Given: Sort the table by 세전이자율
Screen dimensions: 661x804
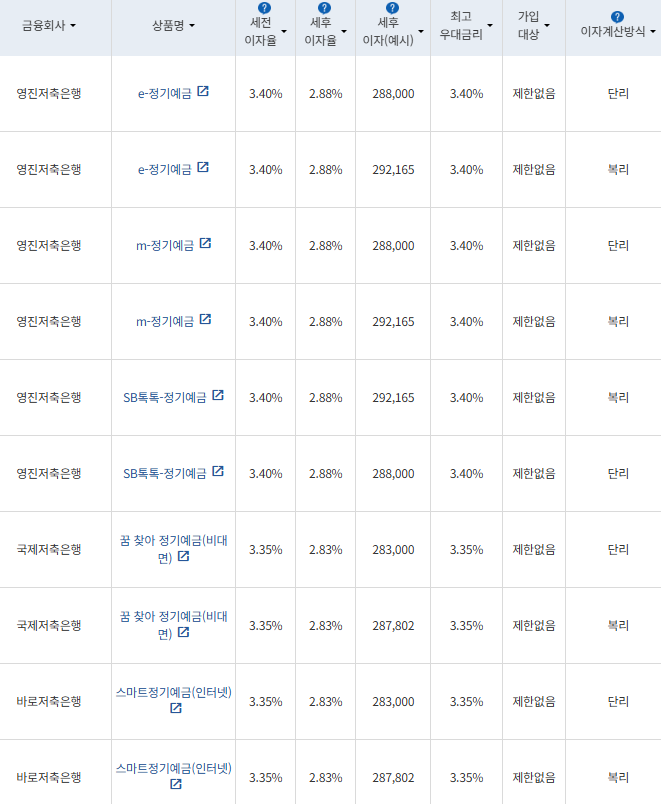Looking at the screenshot, I should pyautogui.click(x=283, y=29).
